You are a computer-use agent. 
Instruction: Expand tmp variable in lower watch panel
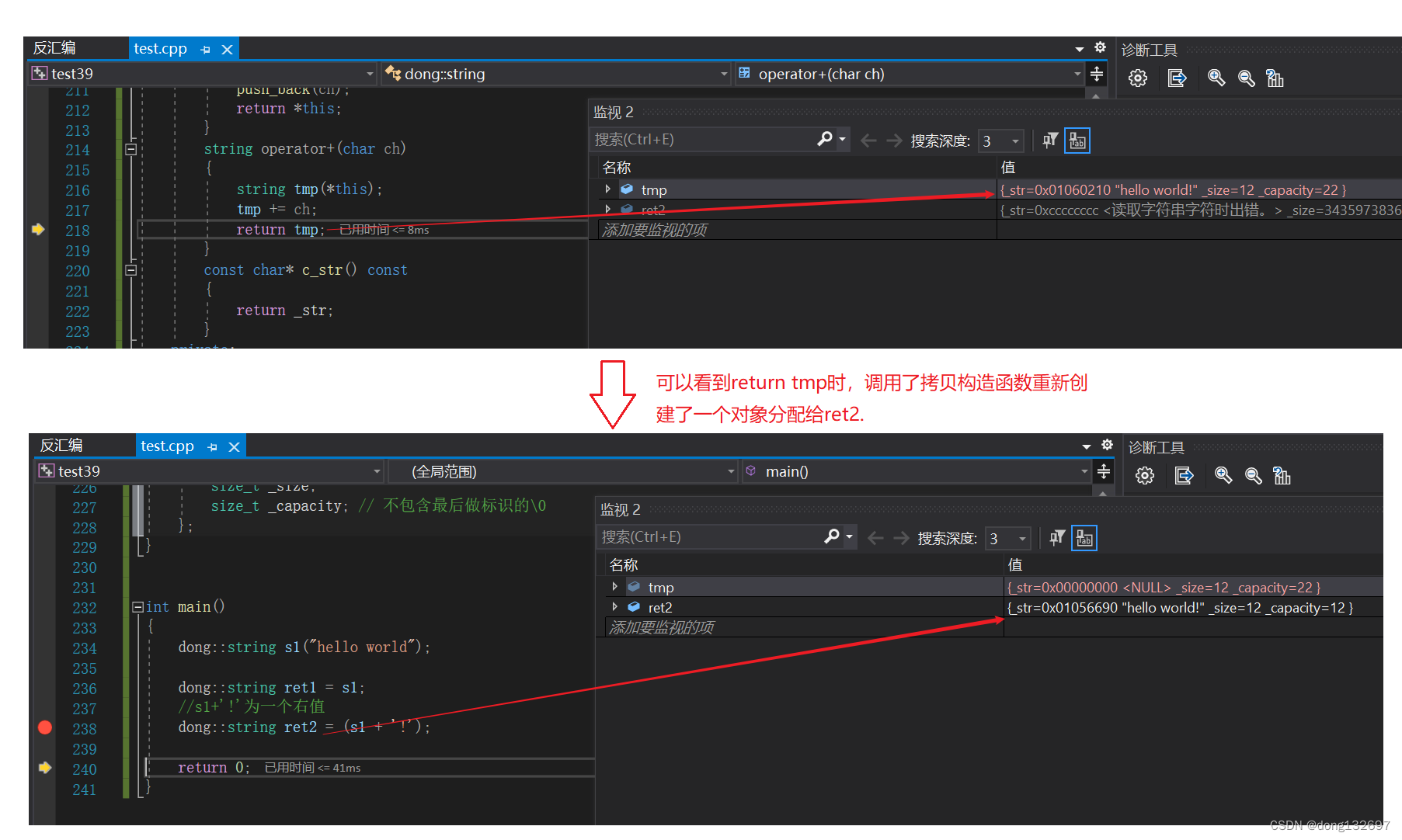point(615,587)
